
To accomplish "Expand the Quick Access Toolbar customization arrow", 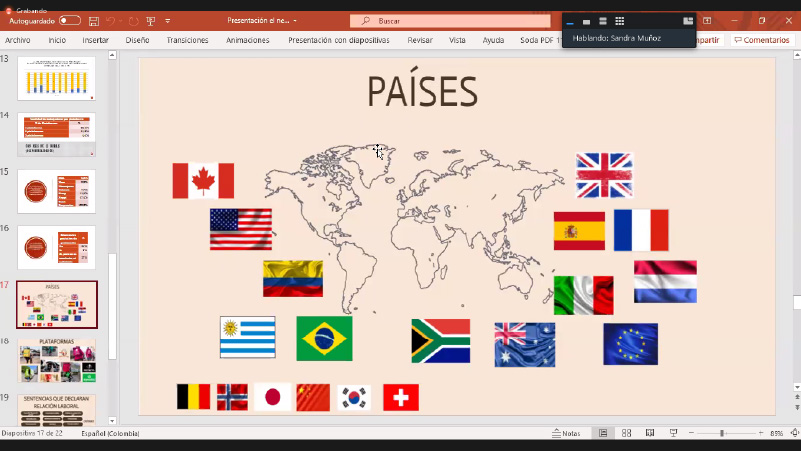I will coord(167,20).
